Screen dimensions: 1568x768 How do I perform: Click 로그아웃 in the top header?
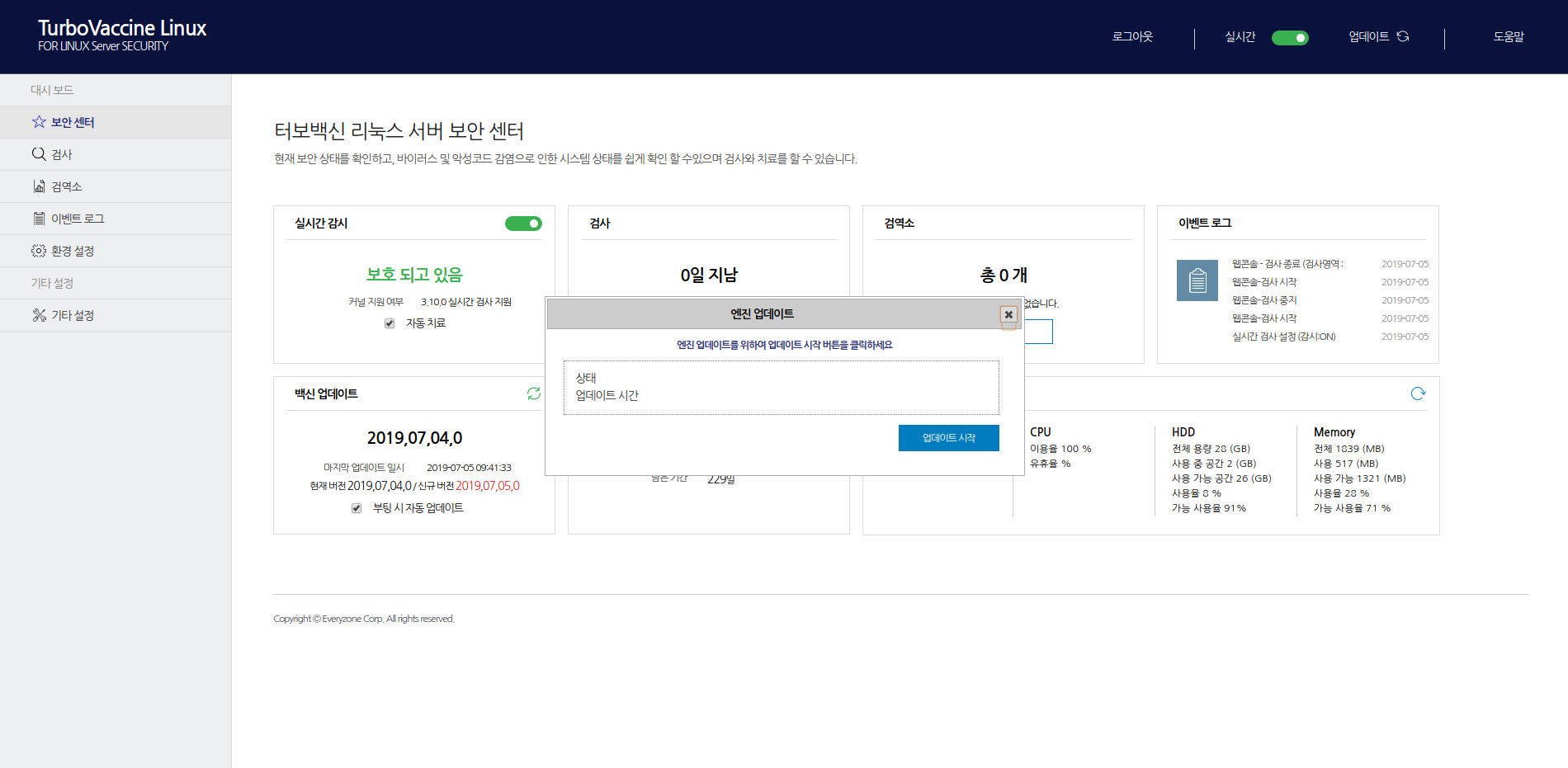coord(1132,37)
